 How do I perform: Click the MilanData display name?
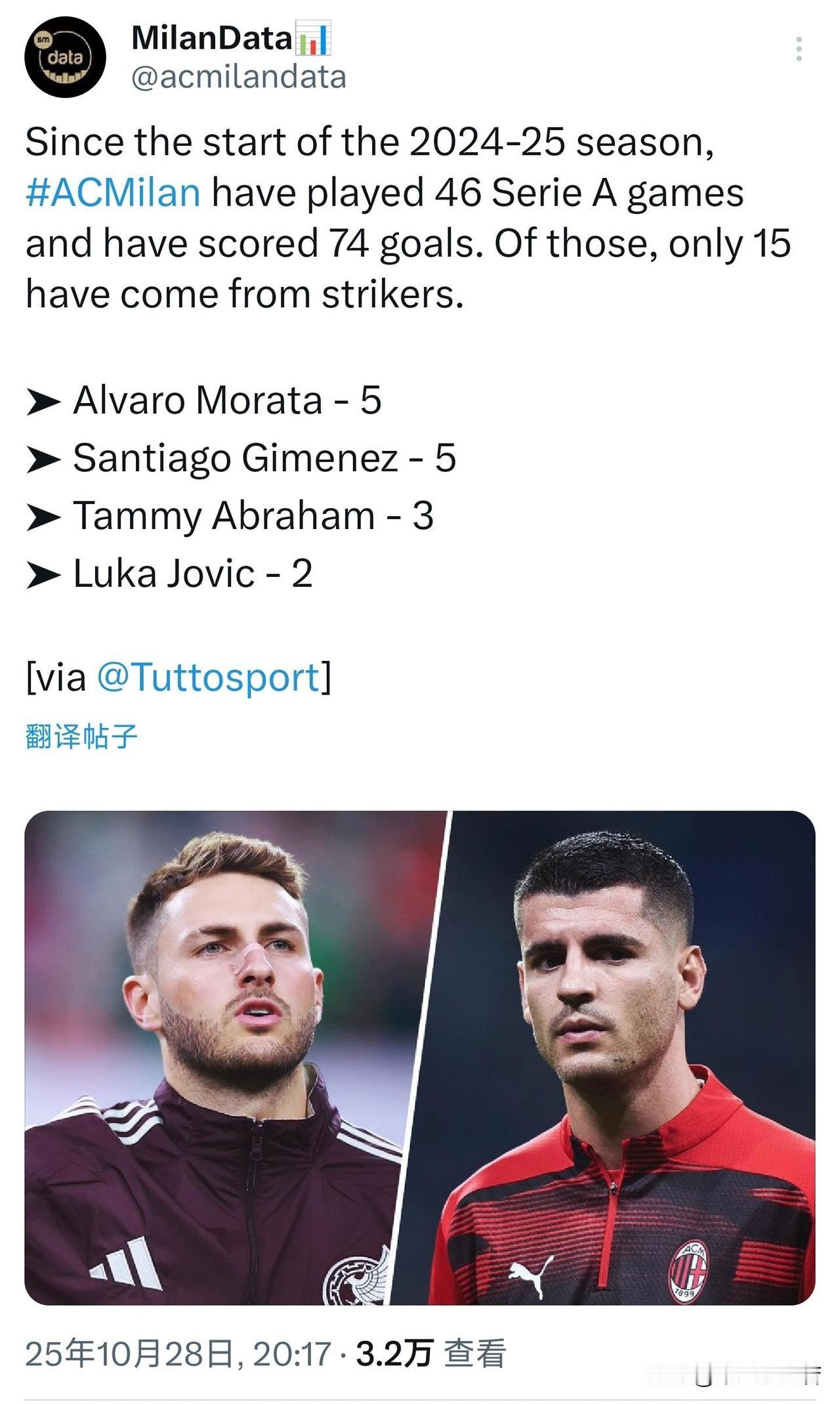[x=211, y=38]
